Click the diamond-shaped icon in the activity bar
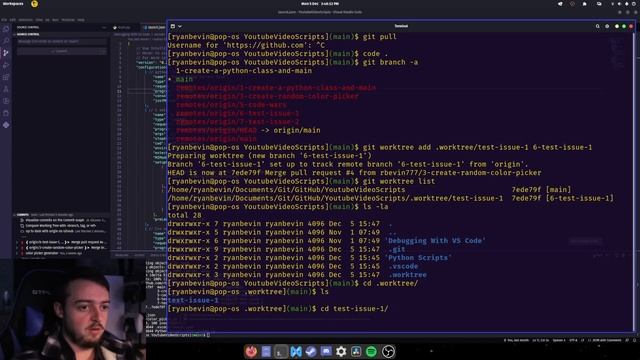 pyautogui.click(x=6, y=125)
